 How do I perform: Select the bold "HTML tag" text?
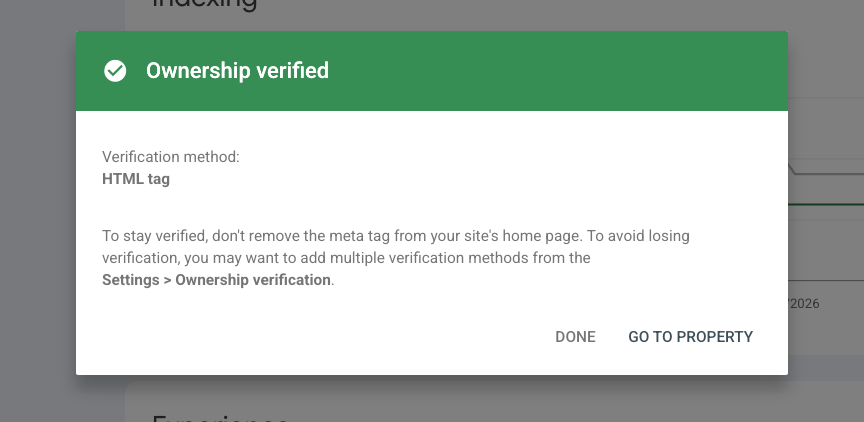[136, 179]
